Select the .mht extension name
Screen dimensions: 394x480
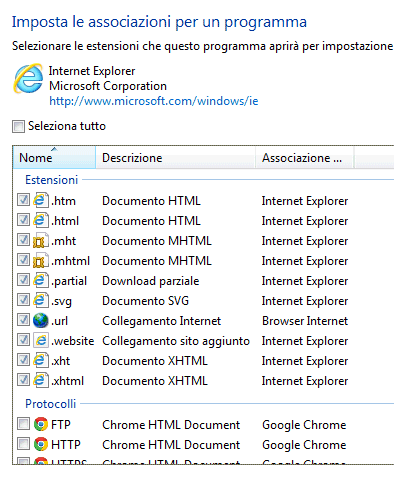[63, 241]
